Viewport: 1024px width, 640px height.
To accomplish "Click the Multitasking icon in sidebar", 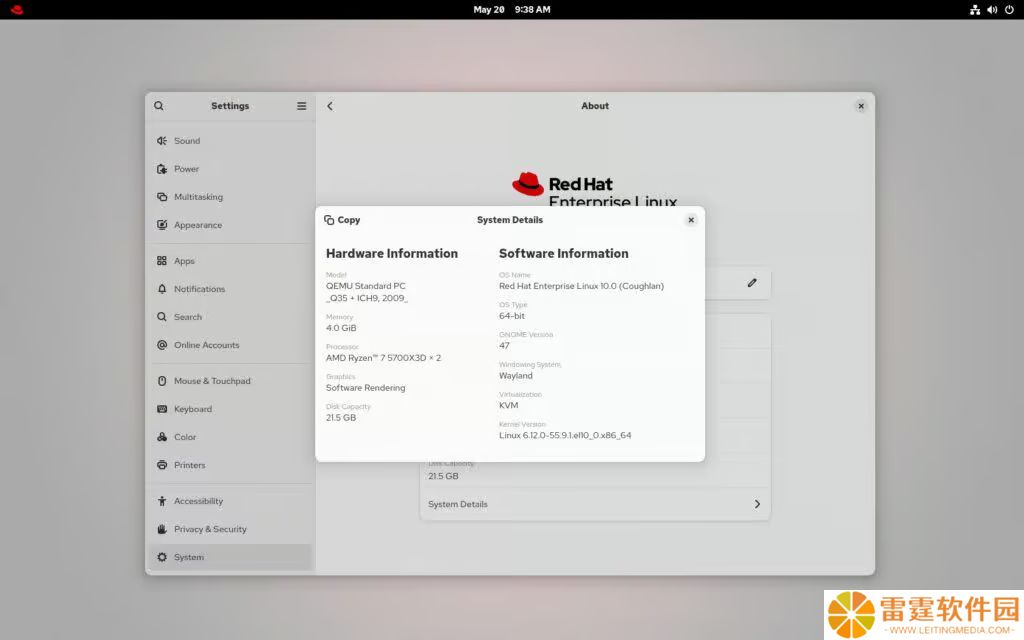I will (x=162, y=197).
